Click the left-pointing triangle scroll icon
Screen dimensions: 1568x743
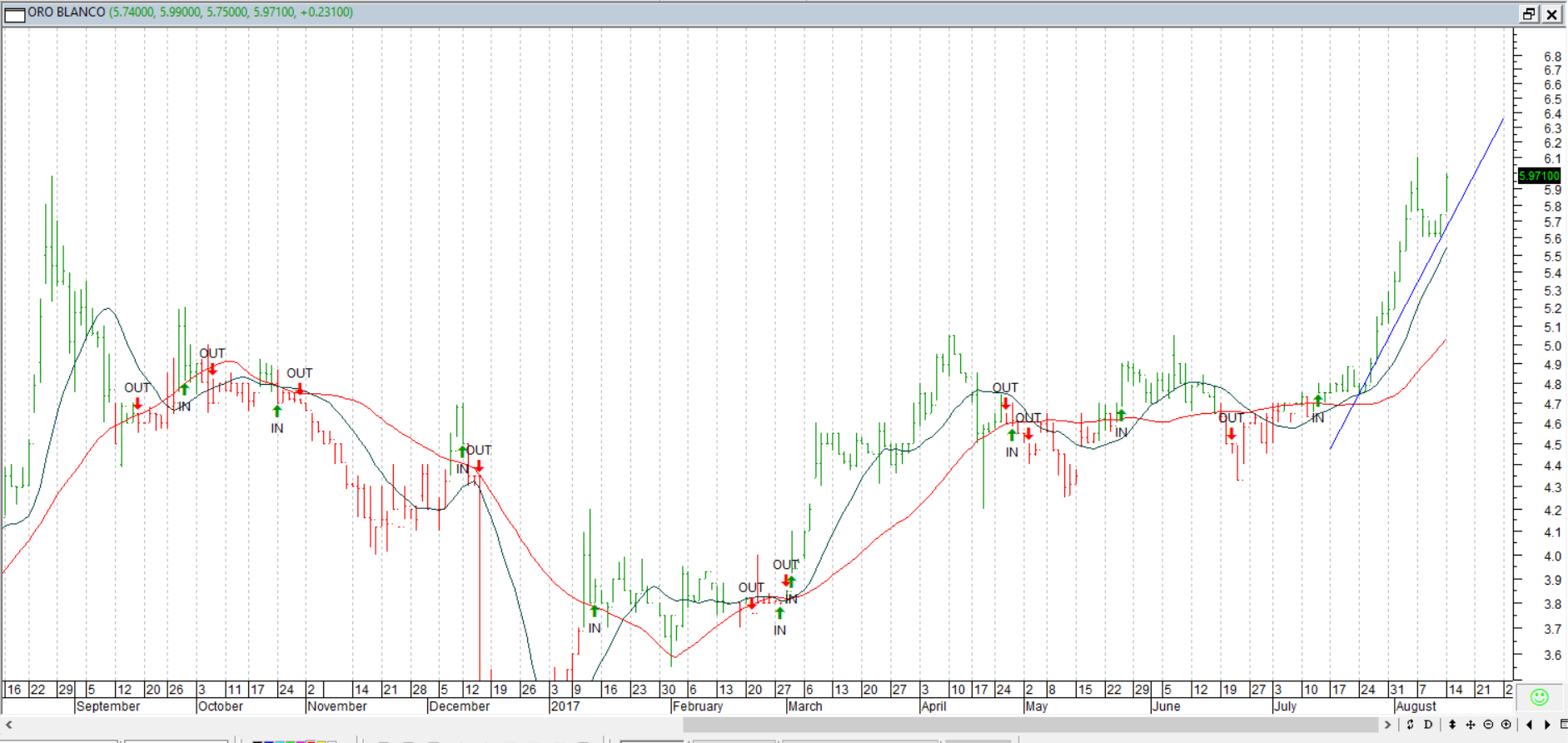click(x=1529, y=725)
